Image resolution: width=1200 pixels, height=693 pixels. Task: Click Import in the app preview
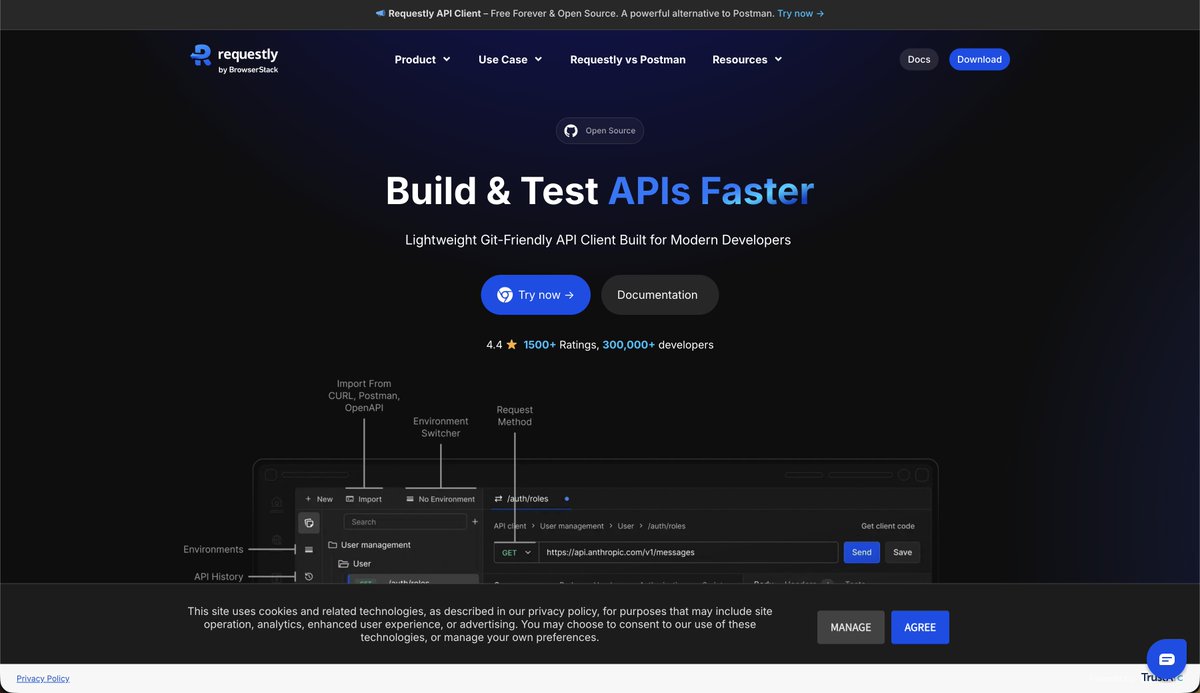(x=364, y=499)
